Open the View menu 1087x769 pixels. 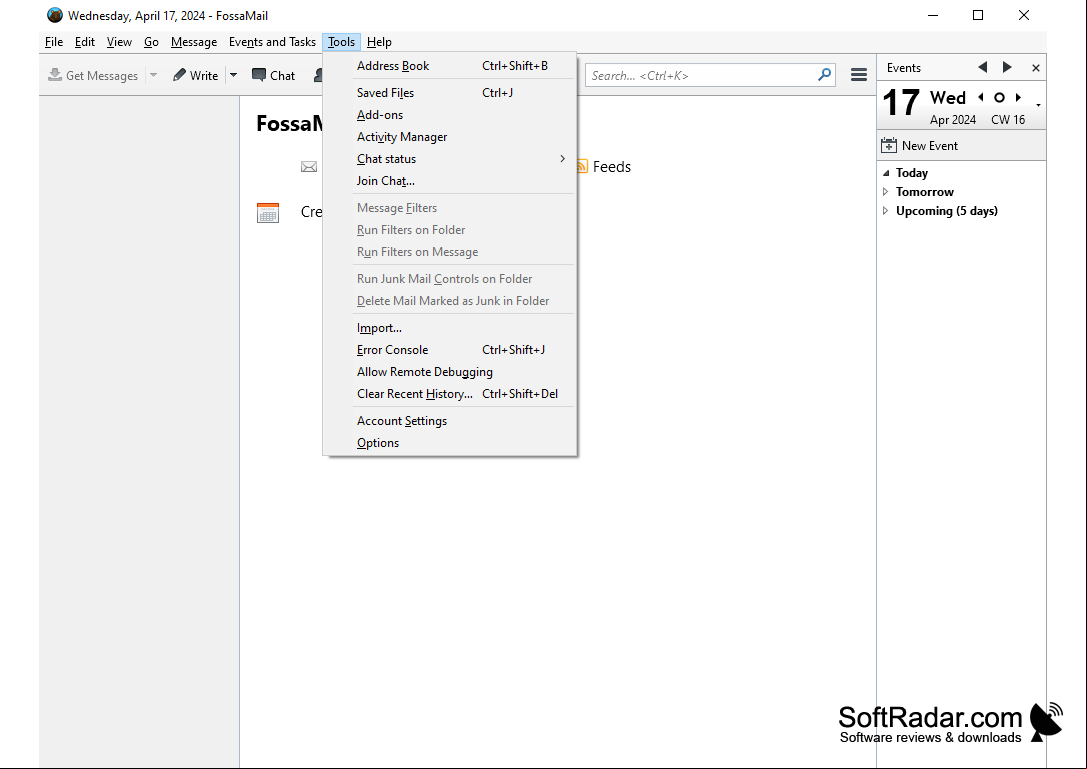(x=119, y=42)
